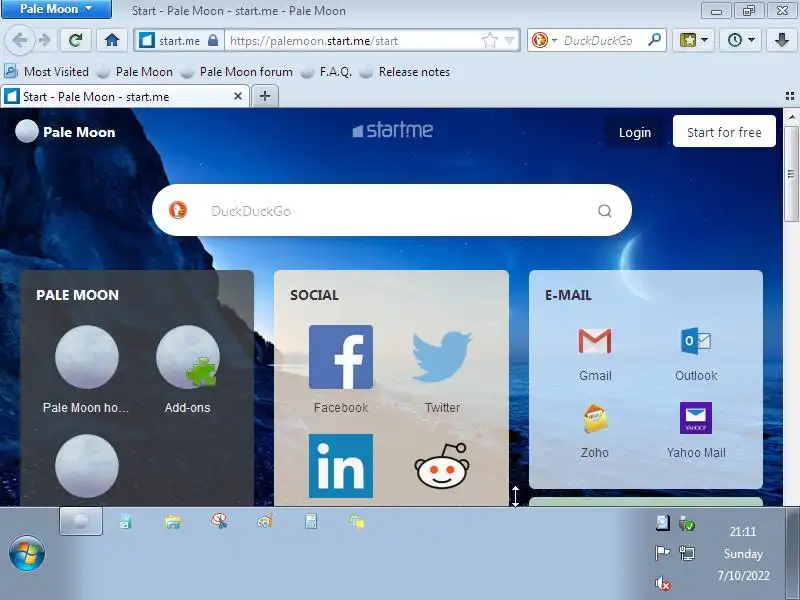Click the Pale Moon taskbar button

click(81, 521)
